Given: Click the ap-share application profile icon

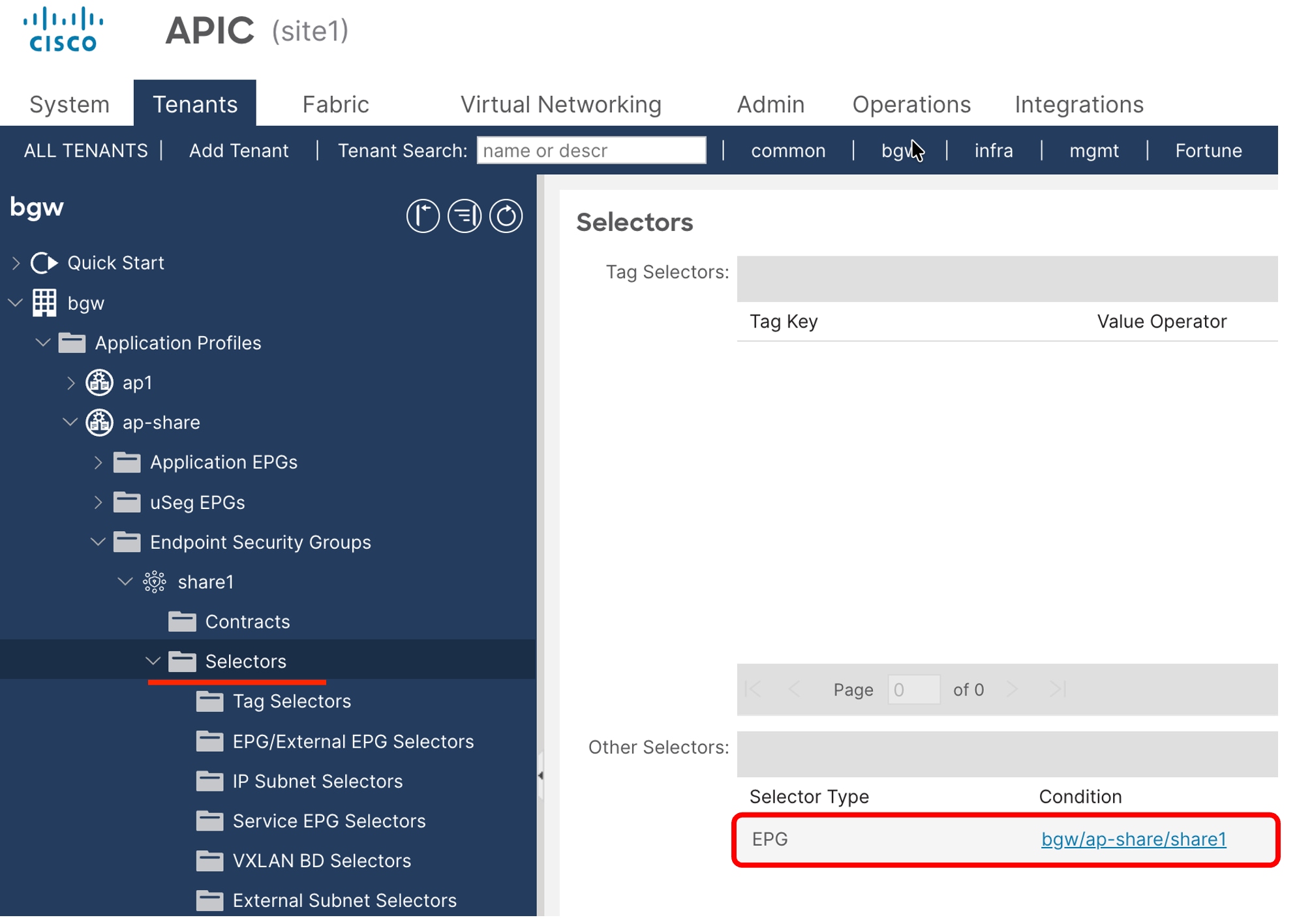Looking at the screenshot, I should 99,422.
